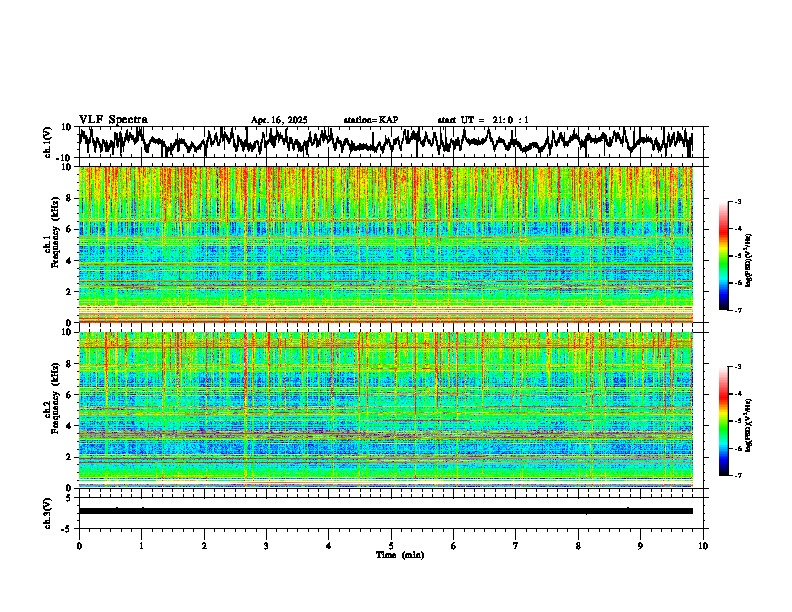Screen dimensions: 792x612
Task: Click the ch.2 spectrogram color scale bar
Action: [x=724, y=421]
